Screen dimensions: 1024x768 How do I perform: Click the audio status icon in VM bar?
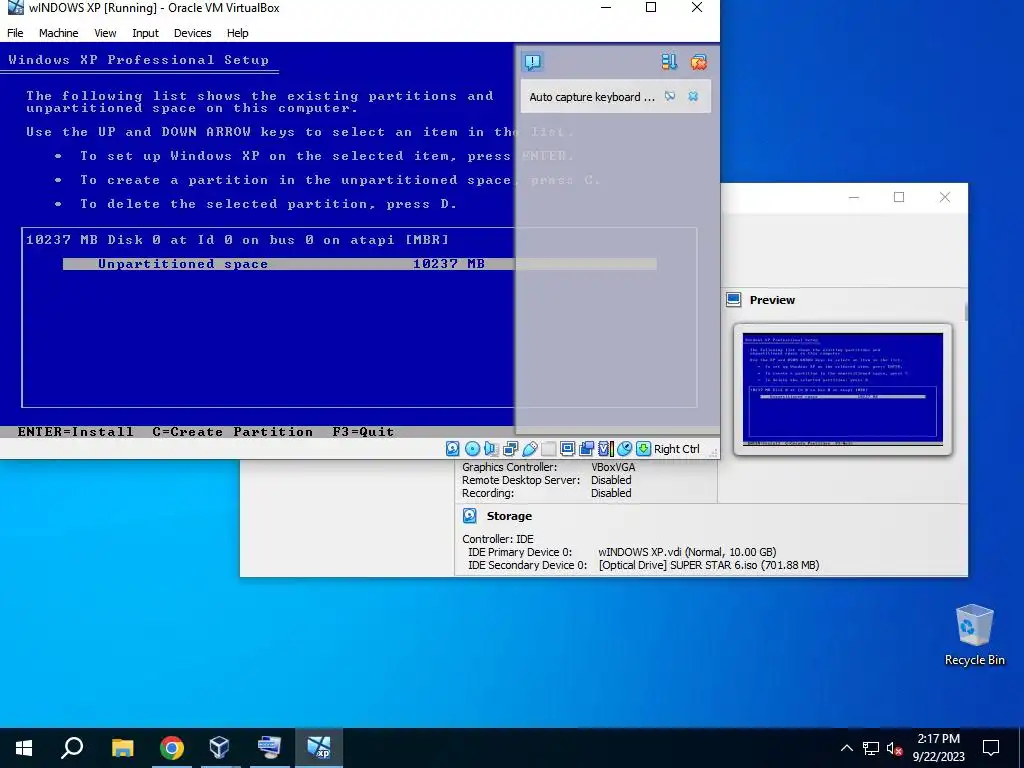[x=491, y=449]
